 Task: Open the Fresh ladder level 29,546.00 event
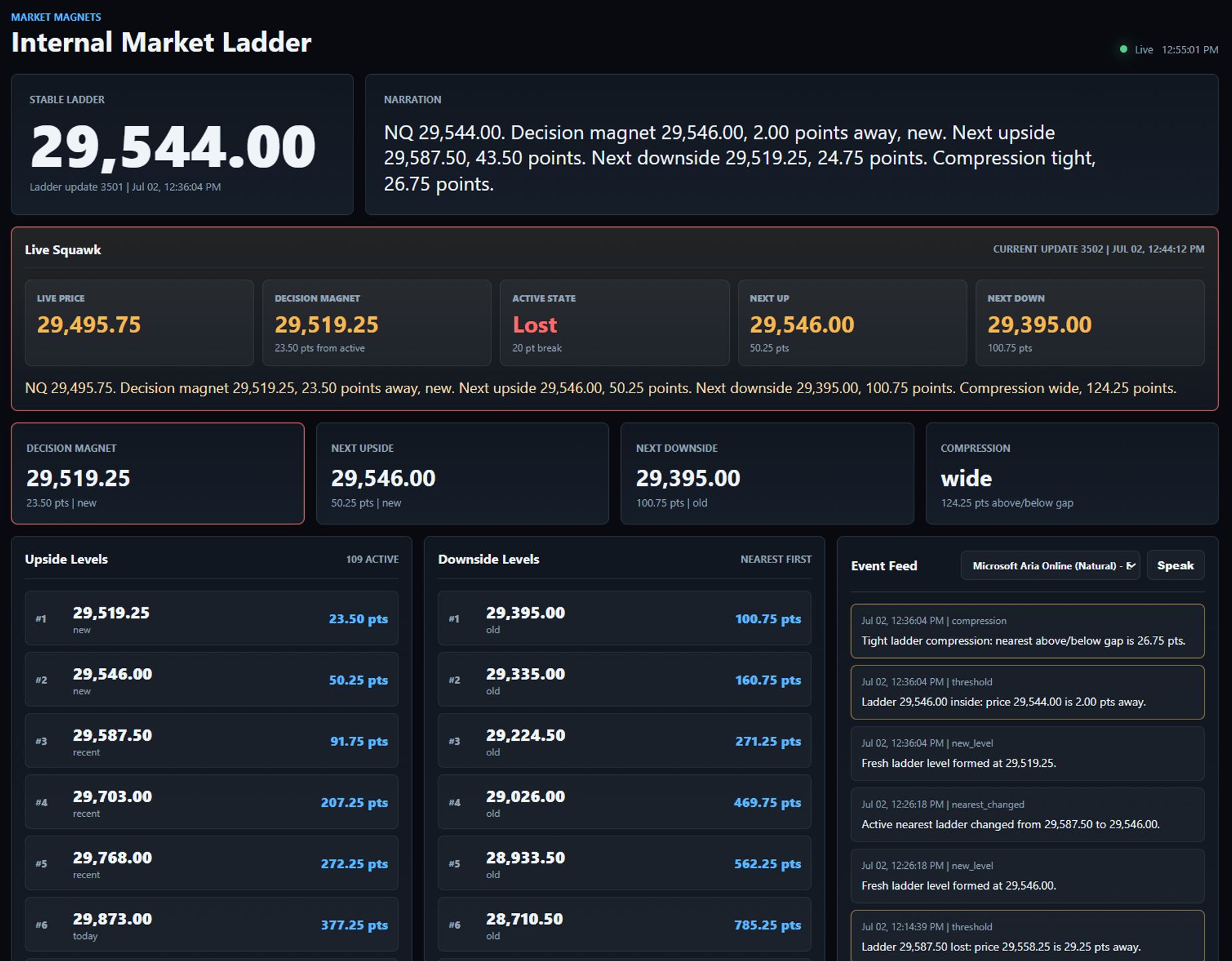pos(1027,876)
